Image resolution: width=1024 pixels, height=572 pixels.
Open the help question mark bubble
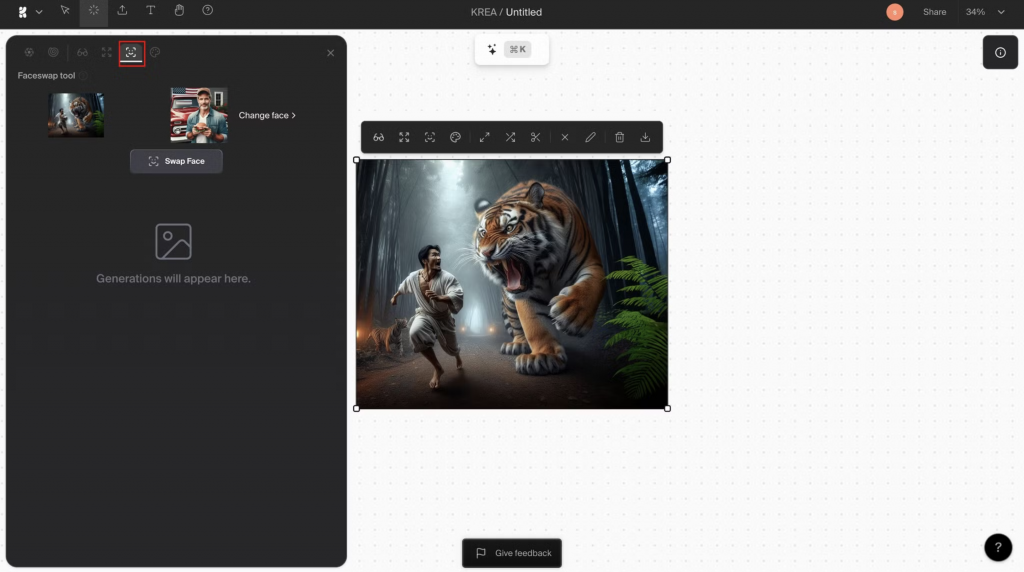[x=998, y=547]
